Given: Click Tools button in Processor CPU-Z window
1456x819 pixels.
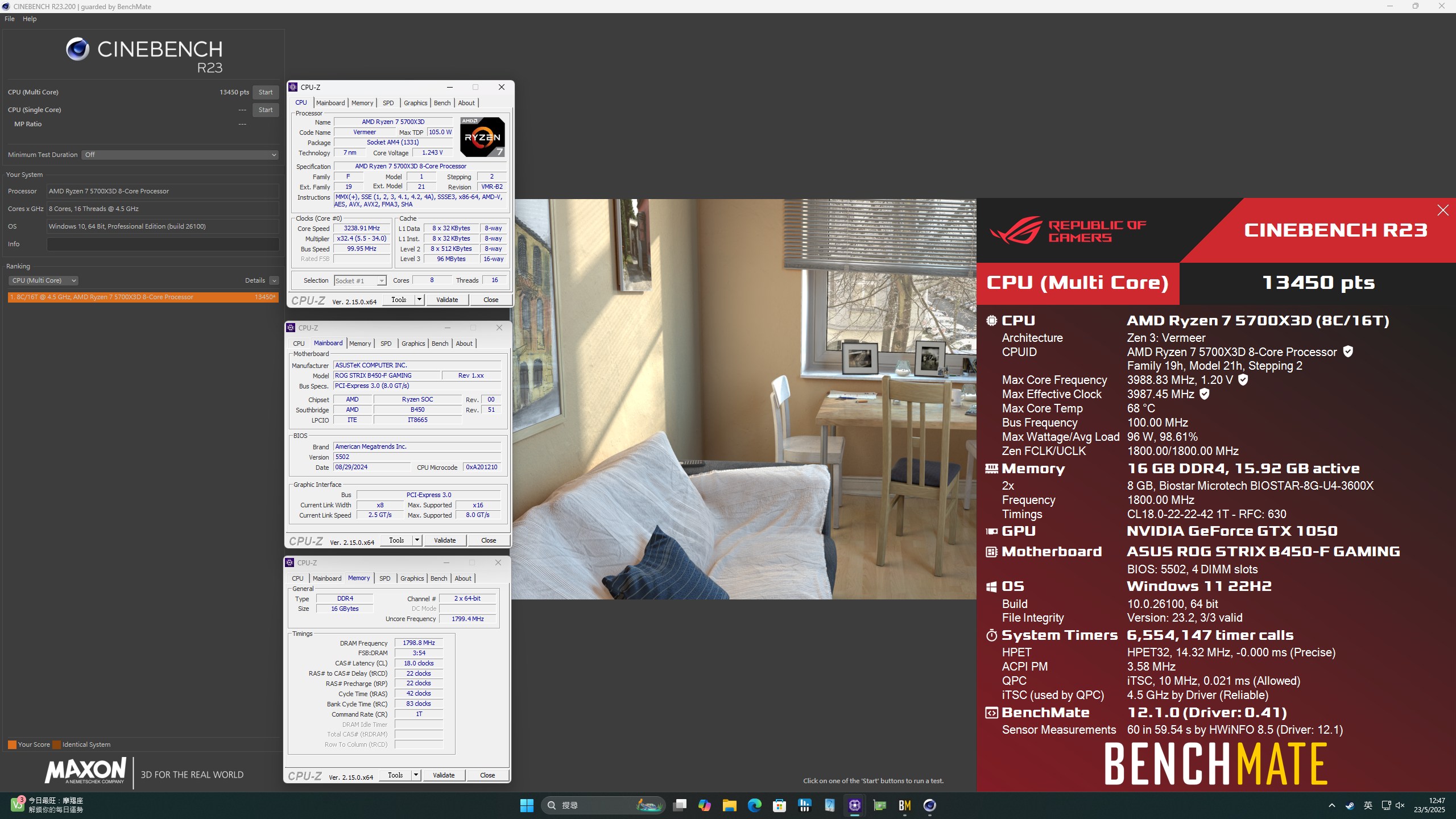Looking at the screenshot, I should [x=399, y=300].
